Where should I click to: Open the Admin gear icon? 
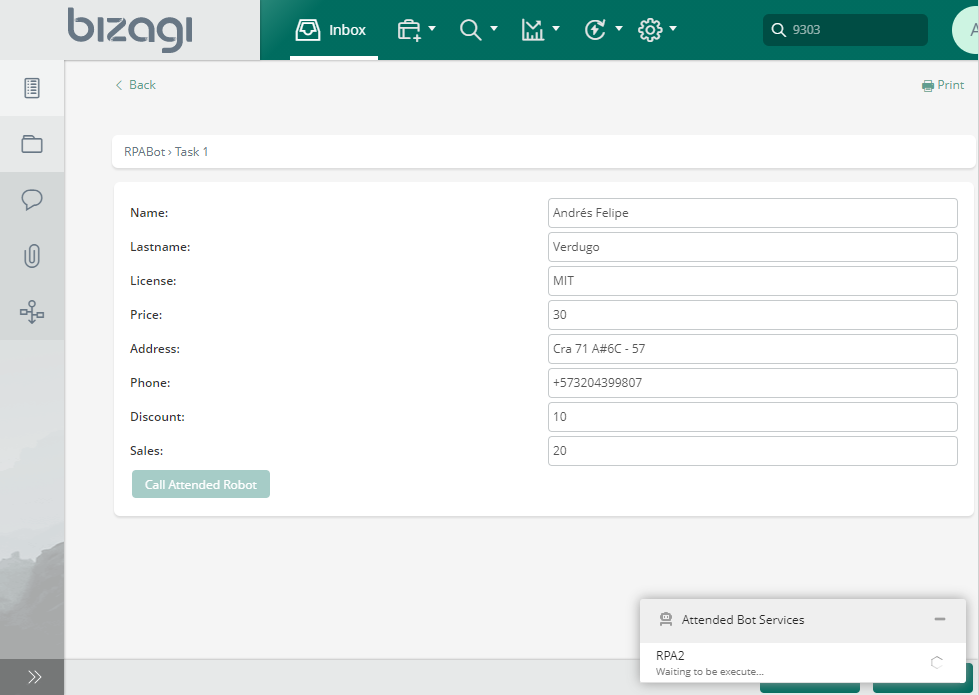[x=650, y=29]
